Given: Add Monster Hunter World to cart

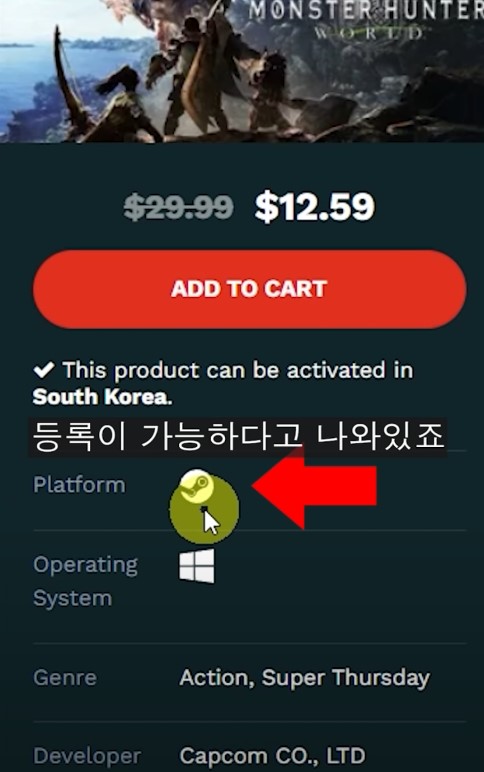Looking at the screenshot, I should coord(250,289).
